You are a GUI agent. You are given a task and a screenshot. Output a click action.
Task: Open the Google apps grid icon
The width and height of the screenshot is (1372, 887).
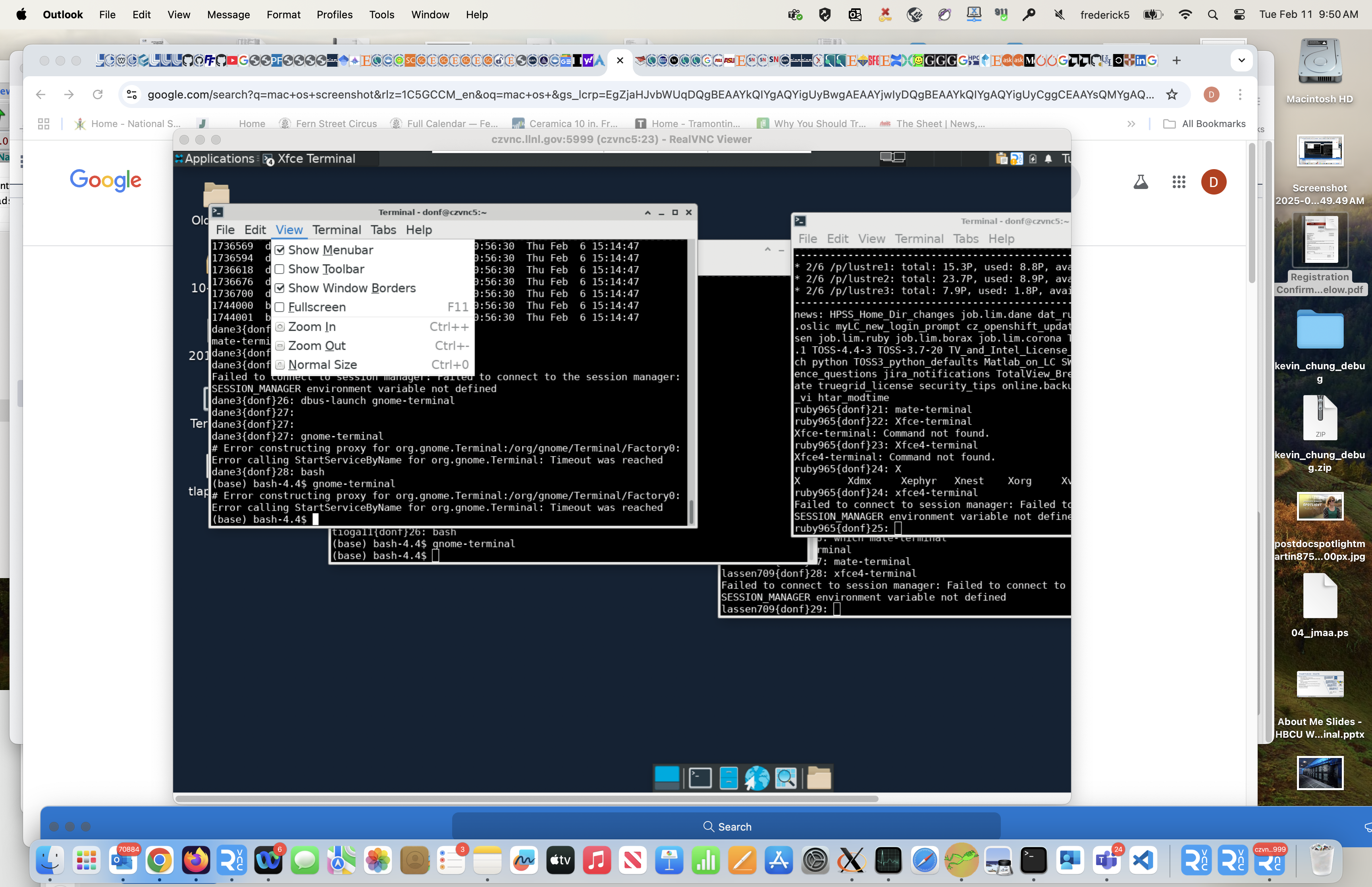[1179, 182]
